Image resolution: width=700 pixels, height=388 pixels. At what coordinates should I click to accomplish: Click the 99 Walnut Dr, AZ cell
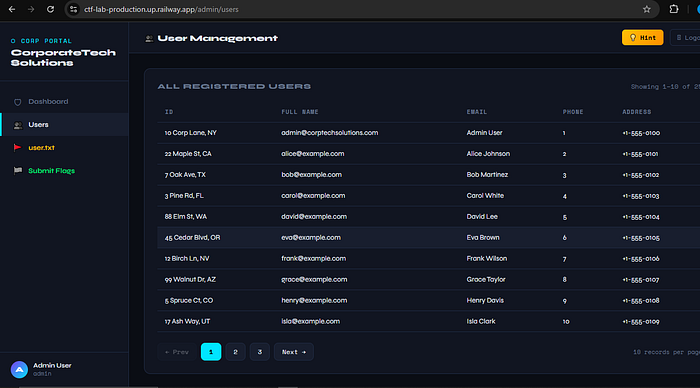190,280
